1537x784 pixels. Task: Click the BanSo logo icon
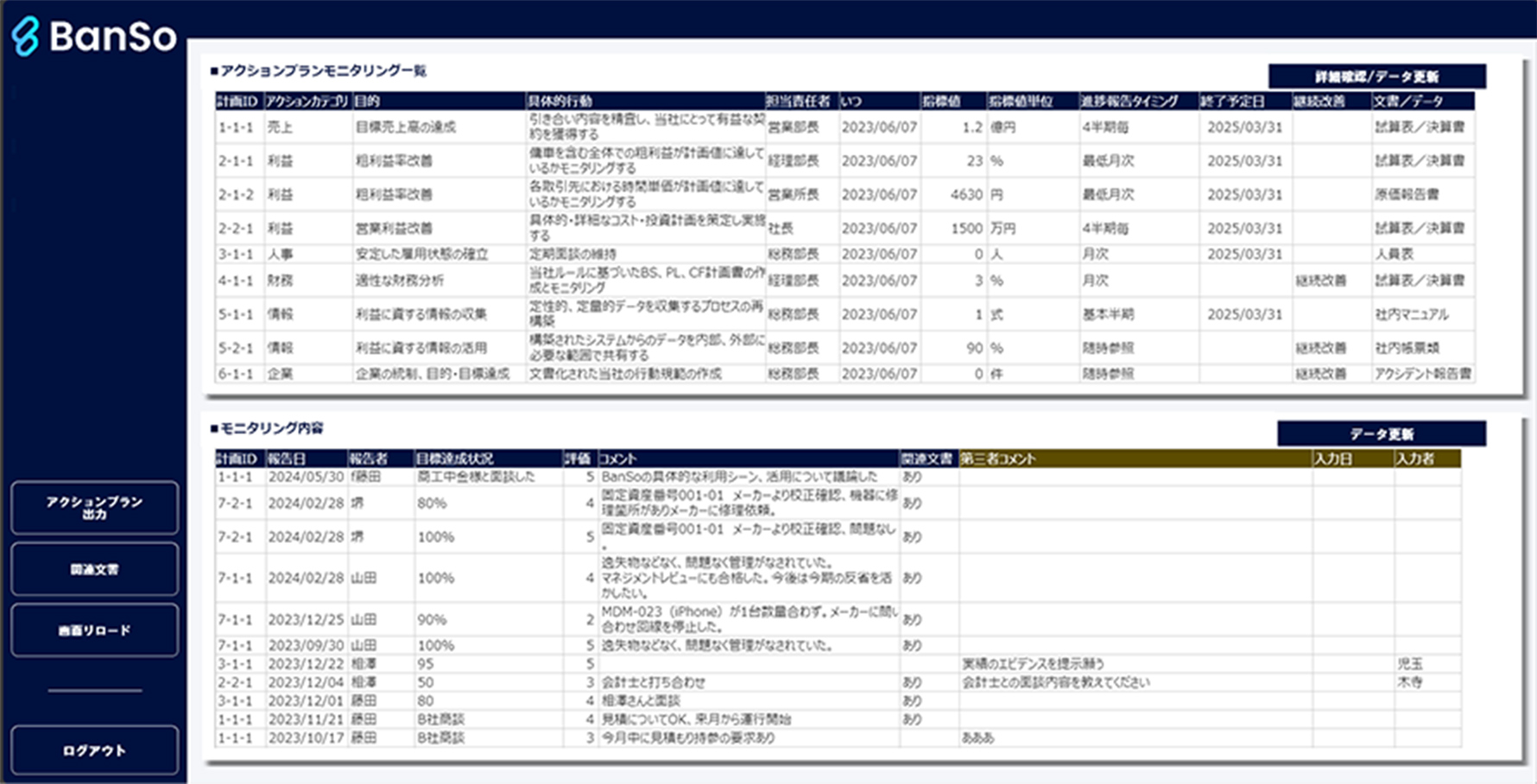(x=26, y=35)
